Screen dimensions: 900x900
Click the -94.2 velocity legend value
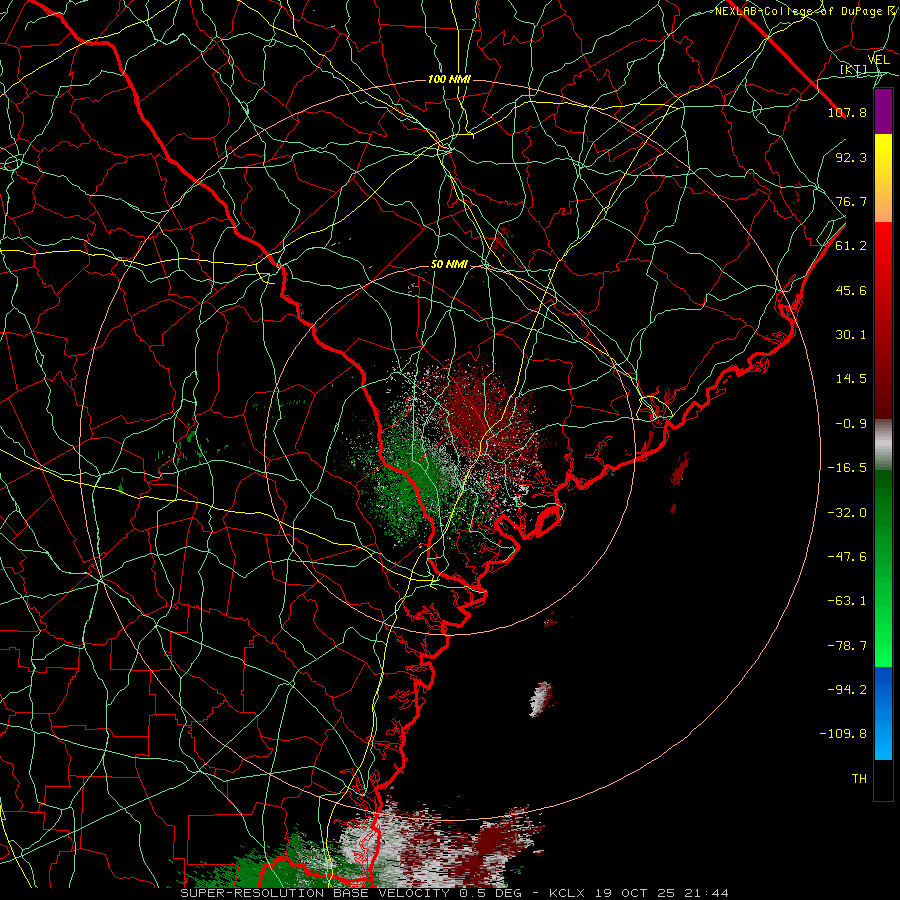tap(847, 690)
